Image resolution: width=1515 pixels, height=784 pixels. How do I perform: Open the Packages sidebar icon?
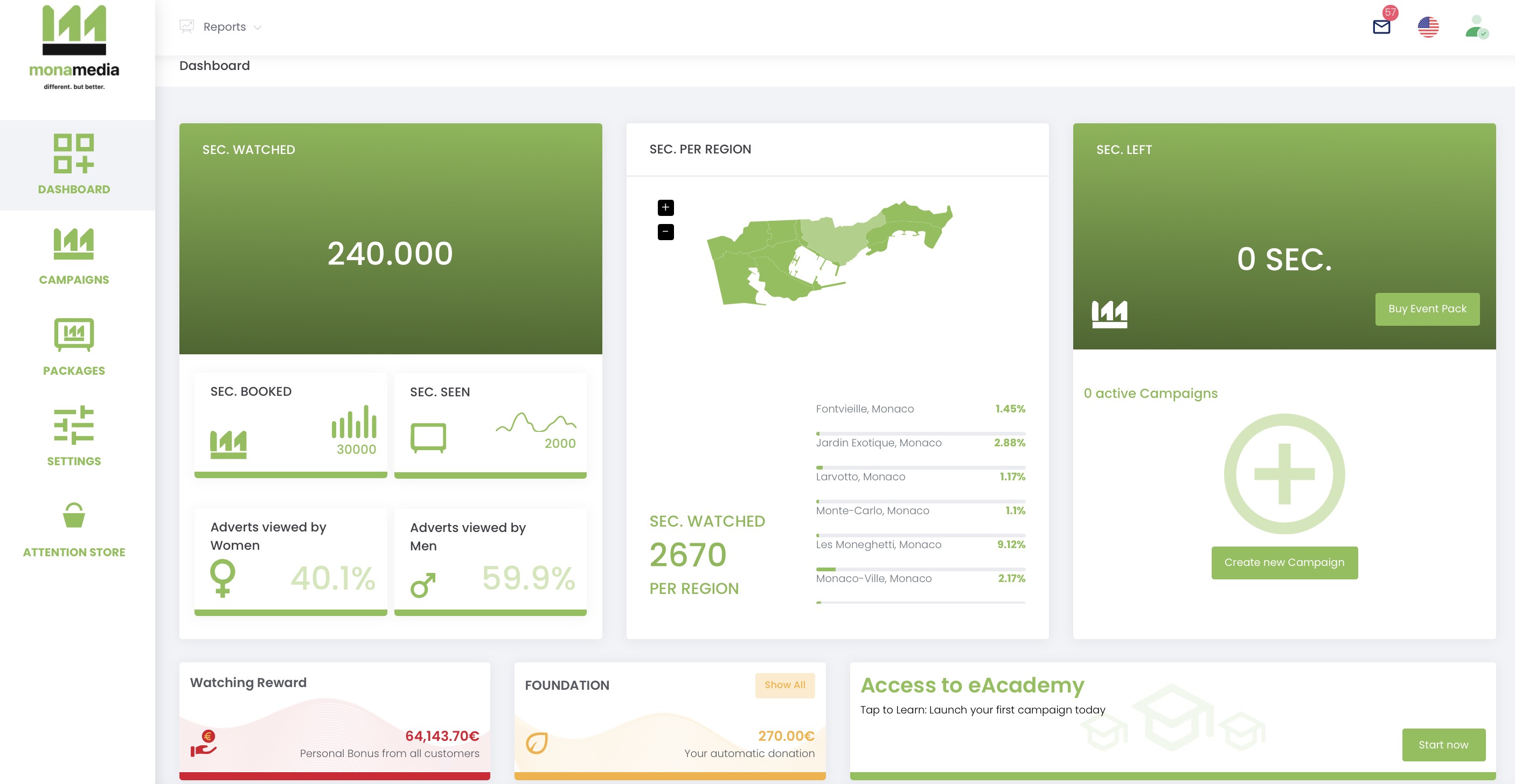pos(73,334)
